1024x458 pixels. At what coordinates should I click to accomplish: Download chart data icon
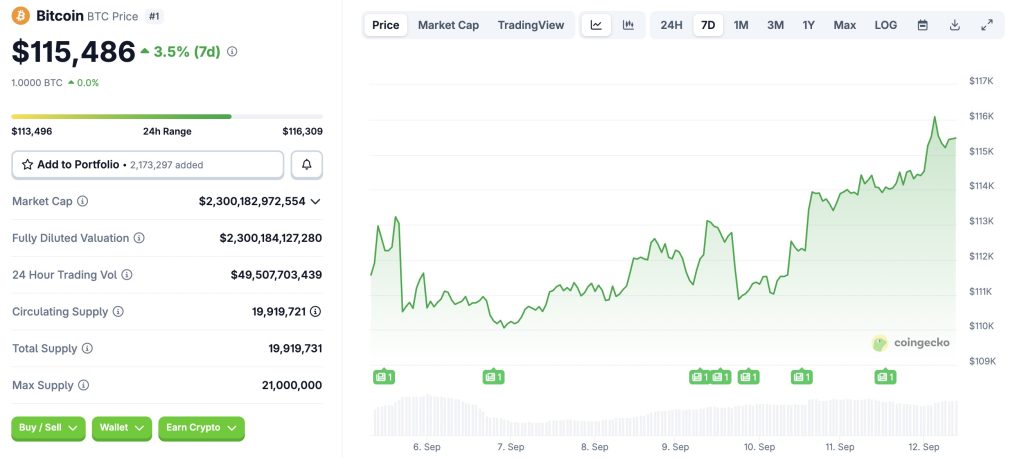click(955, 25)
